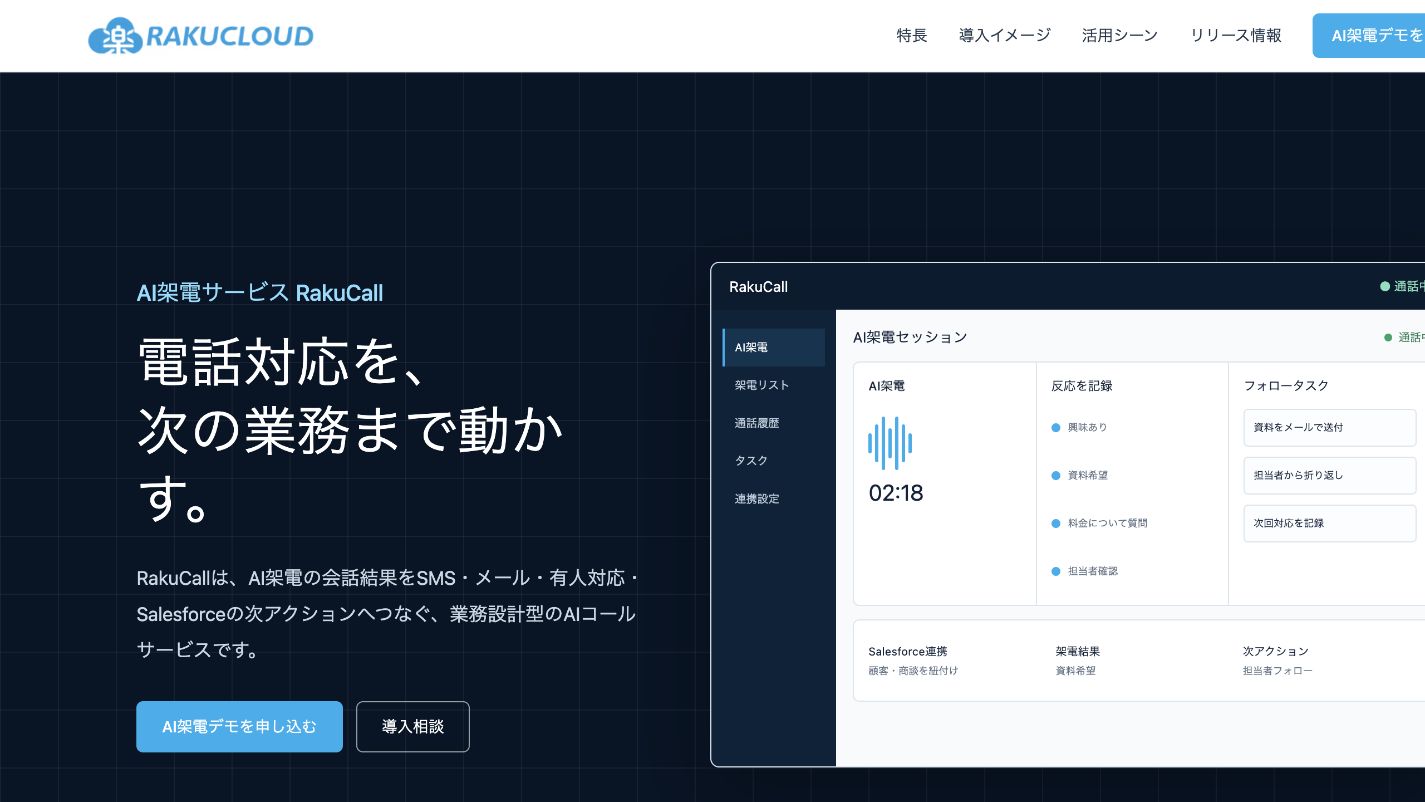Open 連携設定 in RakuCall sidebar

click(x=774, y=499)
